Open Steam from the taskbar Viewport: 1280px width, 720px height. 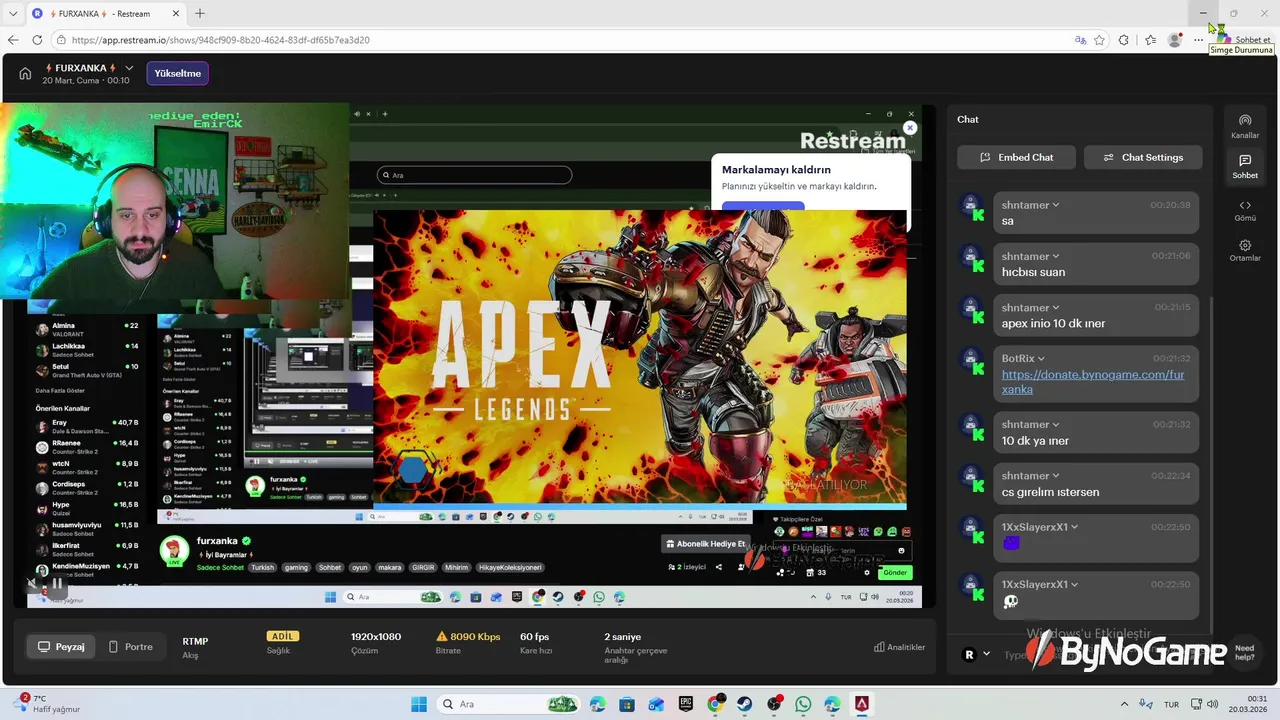click(745, 704)
